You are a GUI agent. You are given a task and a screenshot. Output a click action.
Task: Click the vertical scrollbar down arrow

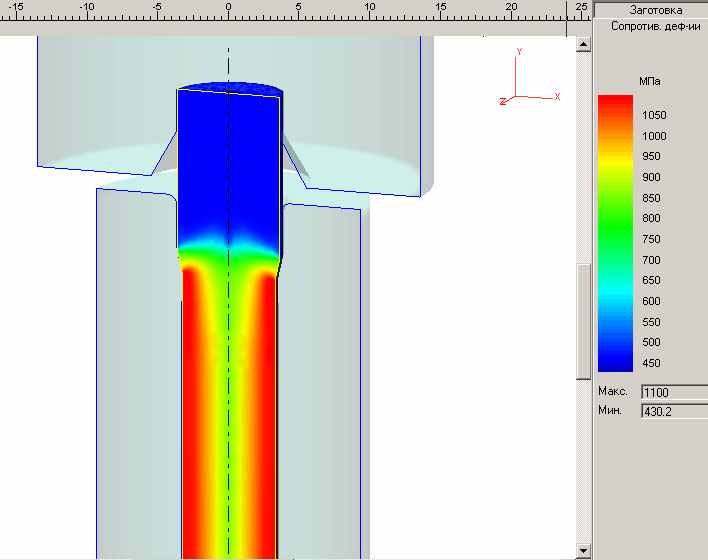click(x=583, y=551)
